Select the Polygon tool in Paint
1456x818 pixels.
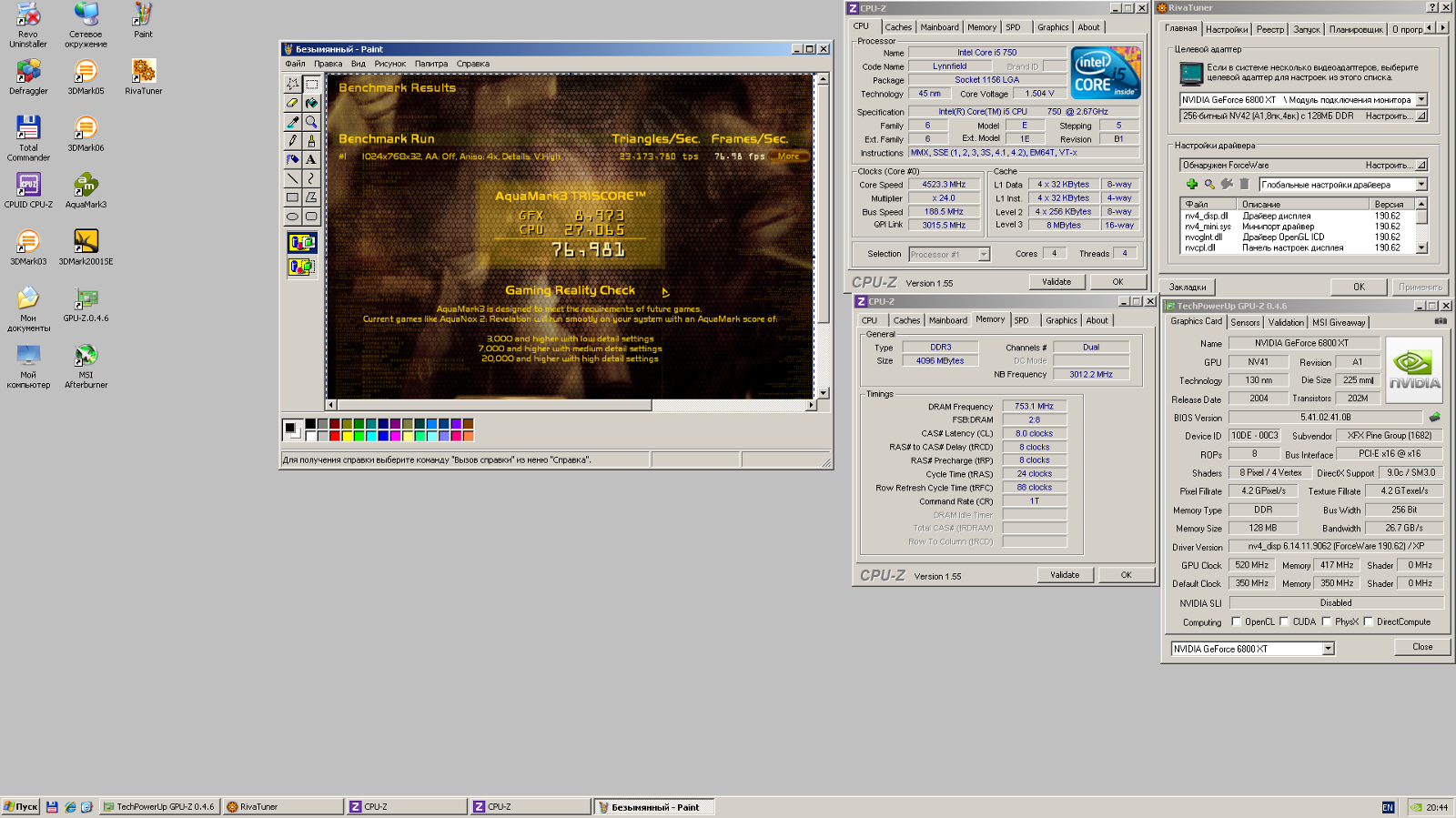click(x=311, y=197)
